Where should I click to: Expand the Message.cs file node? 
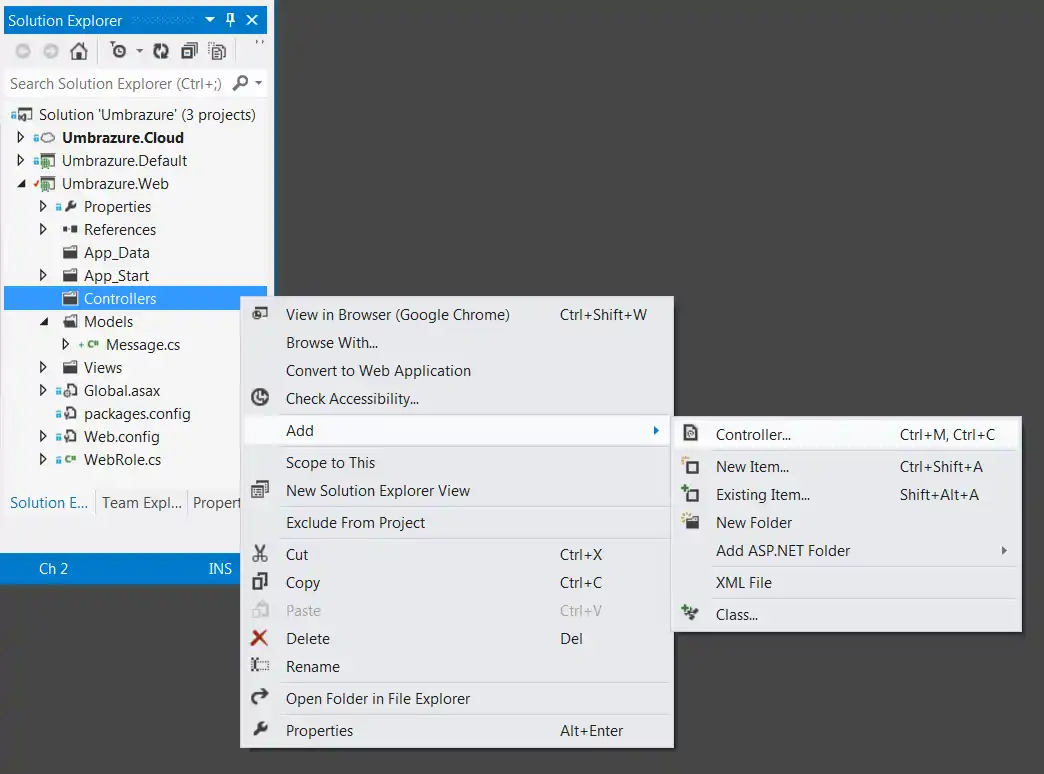pyautogui.click(x=65, y=344)
